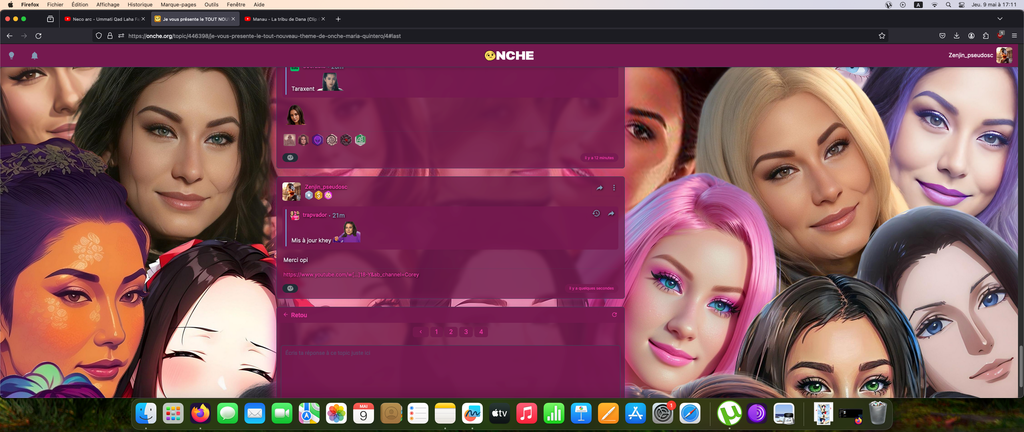Go to page 3 in pagination
Screen dimensions: 1024x432
[465, 331]
